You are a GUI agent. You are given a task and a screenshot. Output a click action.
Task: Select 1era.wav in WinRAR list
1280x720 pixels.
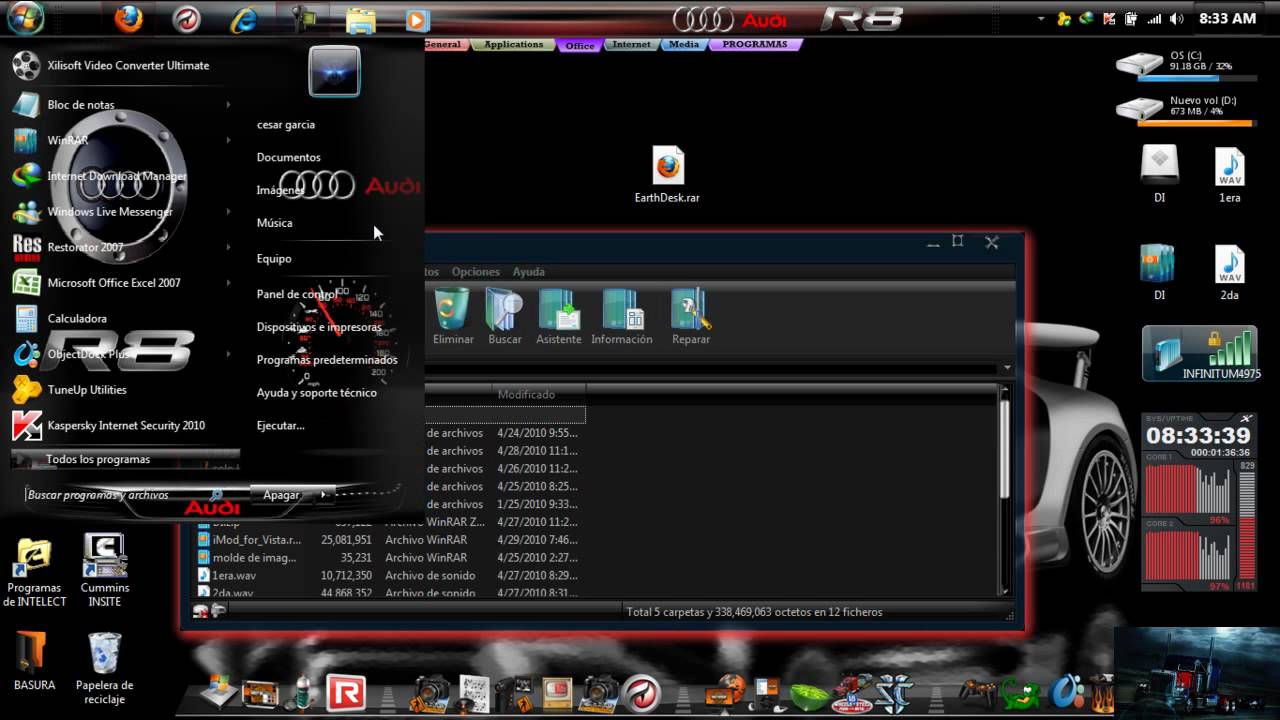(388, 576)
